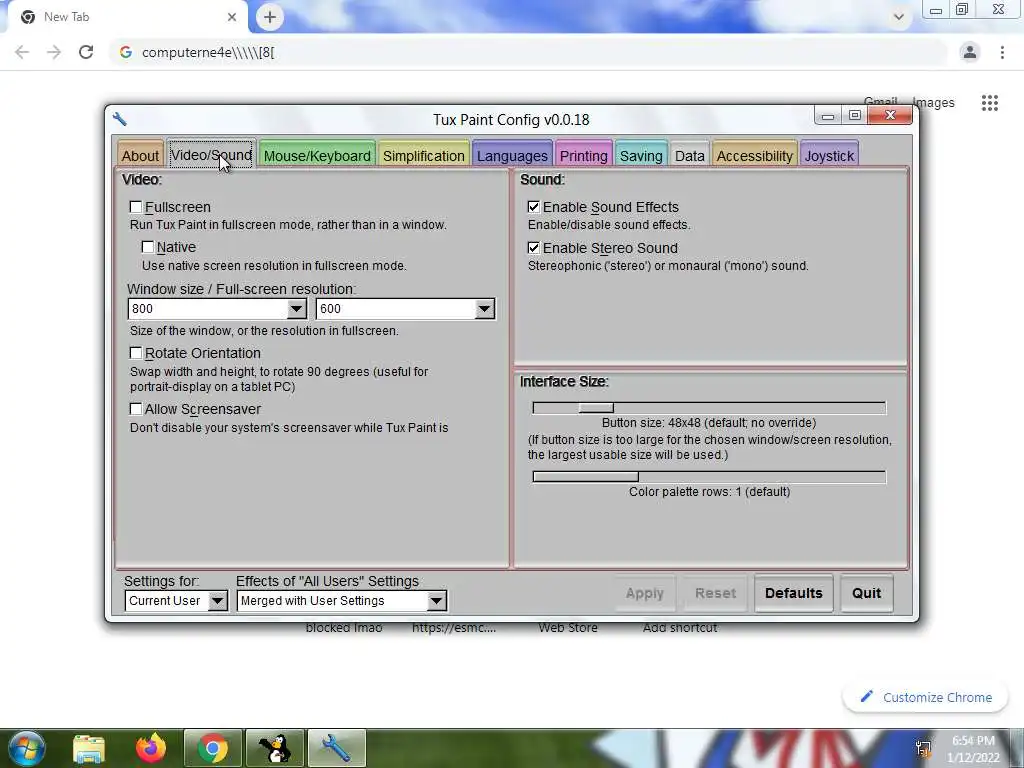Image resolution: width=1024 pixels, height=768 pixels.
Task: Reload the Chrome page
Action: (86, 52)
